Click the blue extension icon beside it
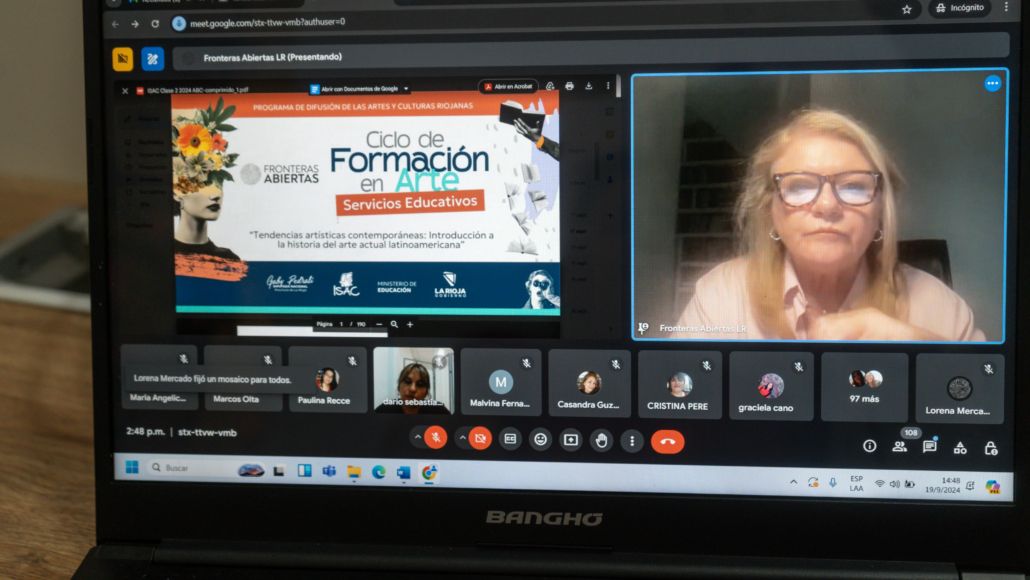1030x580 pixels. click(152, 59)
